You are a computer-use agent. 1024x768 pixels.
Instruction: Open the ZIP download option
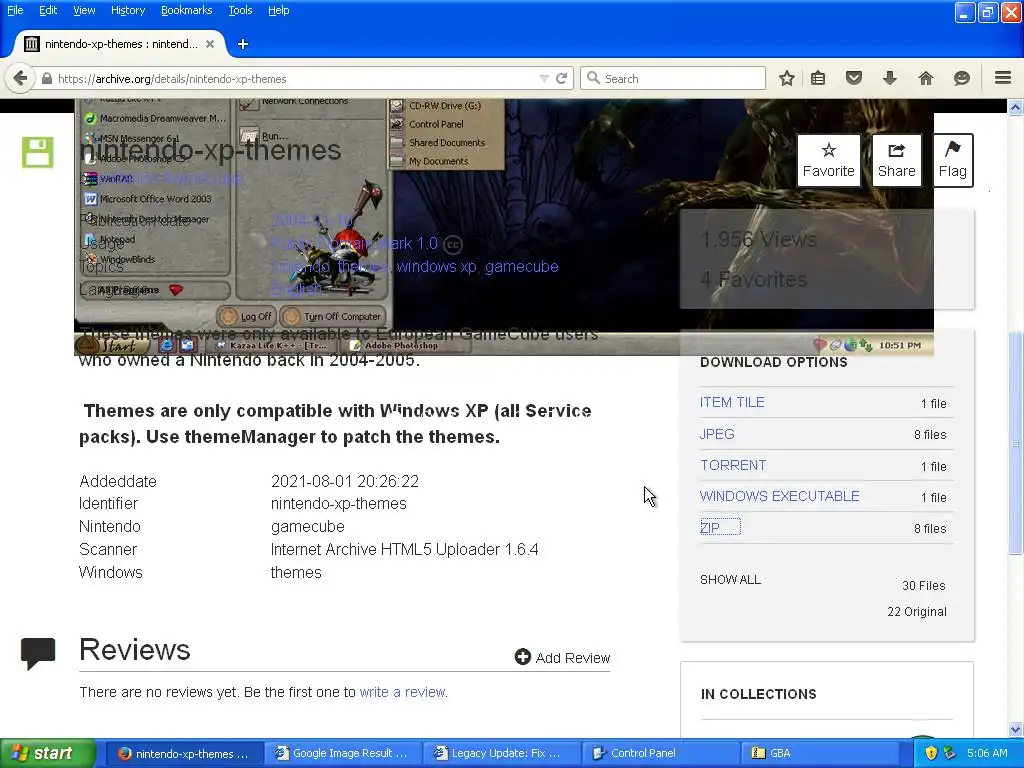[710, 528]
